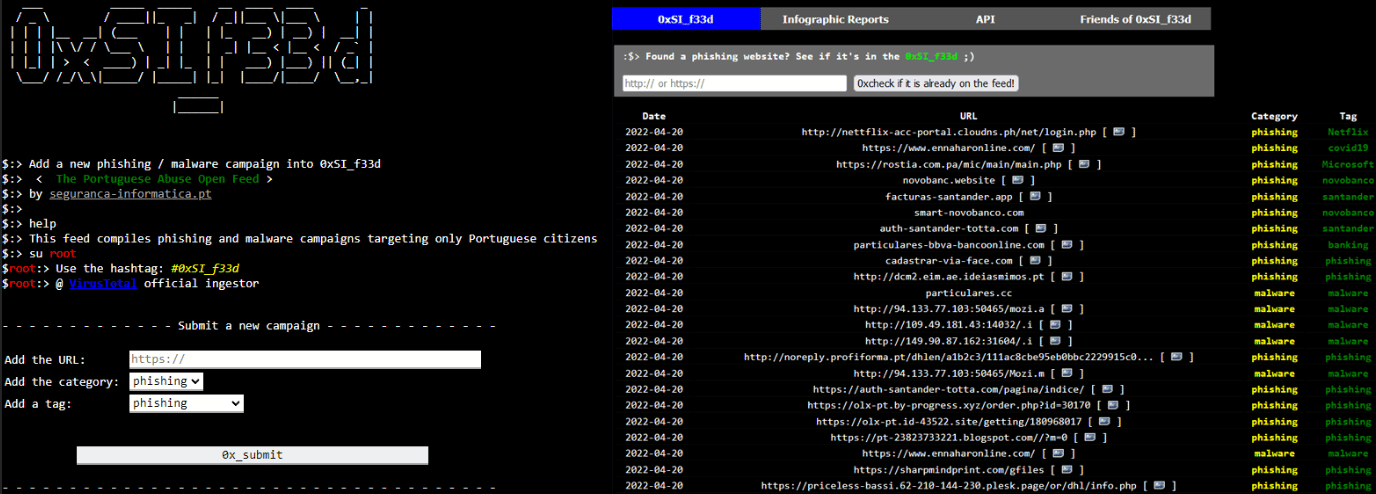Click the 0xcheck feed button

coord(936,84)
